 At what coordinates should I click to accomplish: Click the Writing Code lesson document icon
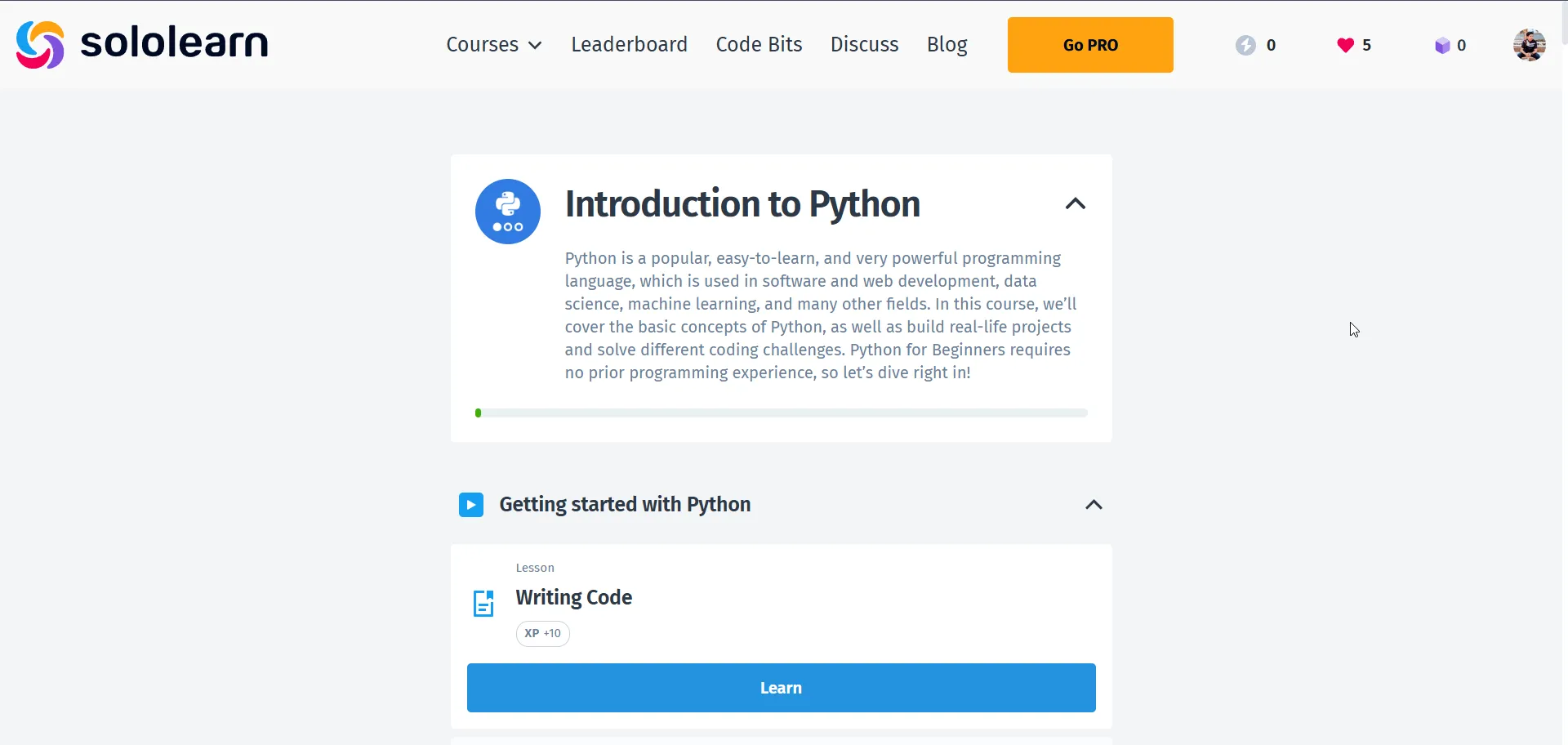tap(483, 603)
